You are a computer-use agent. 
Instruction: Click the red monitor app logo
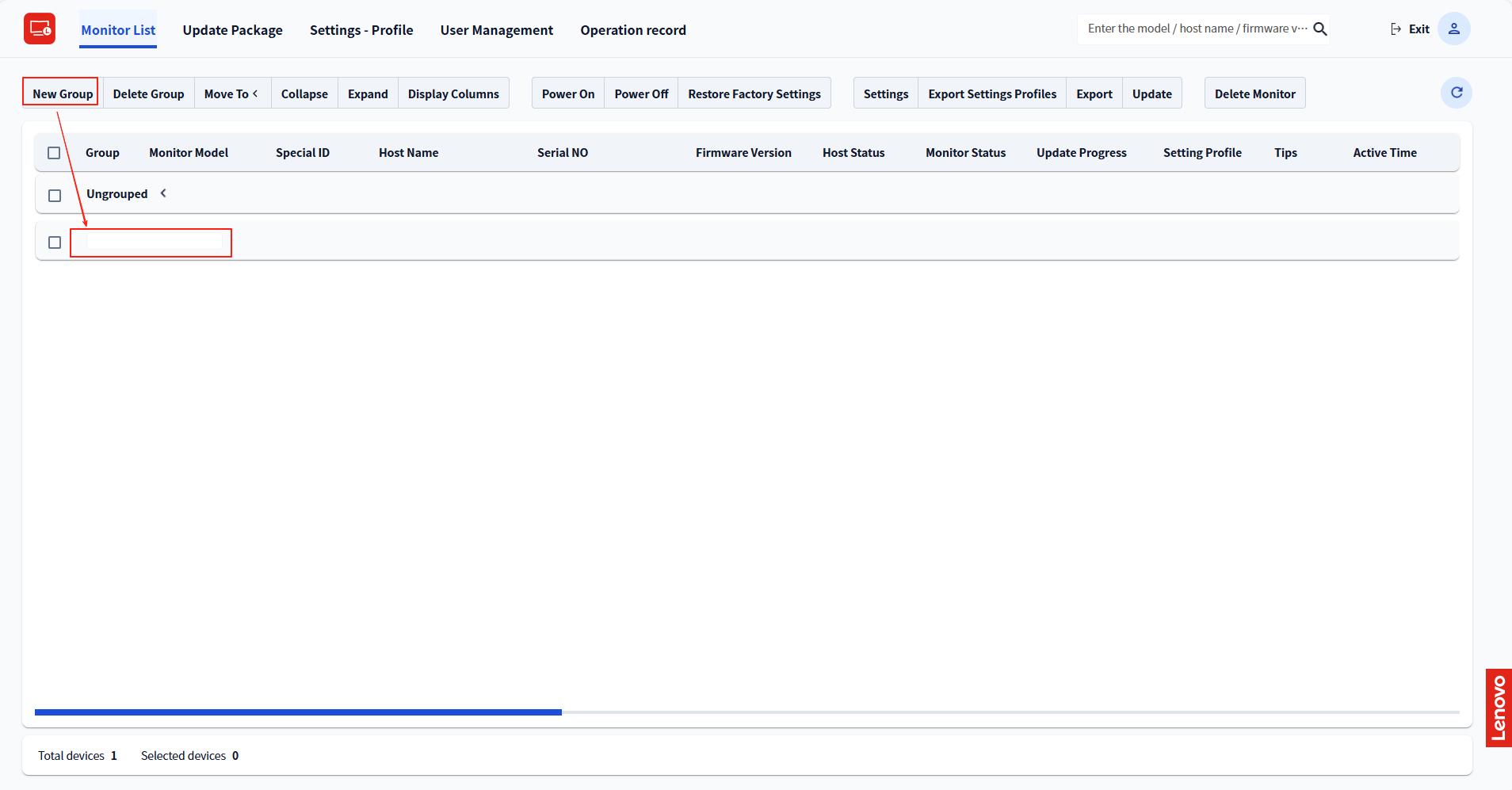point(39,29)
